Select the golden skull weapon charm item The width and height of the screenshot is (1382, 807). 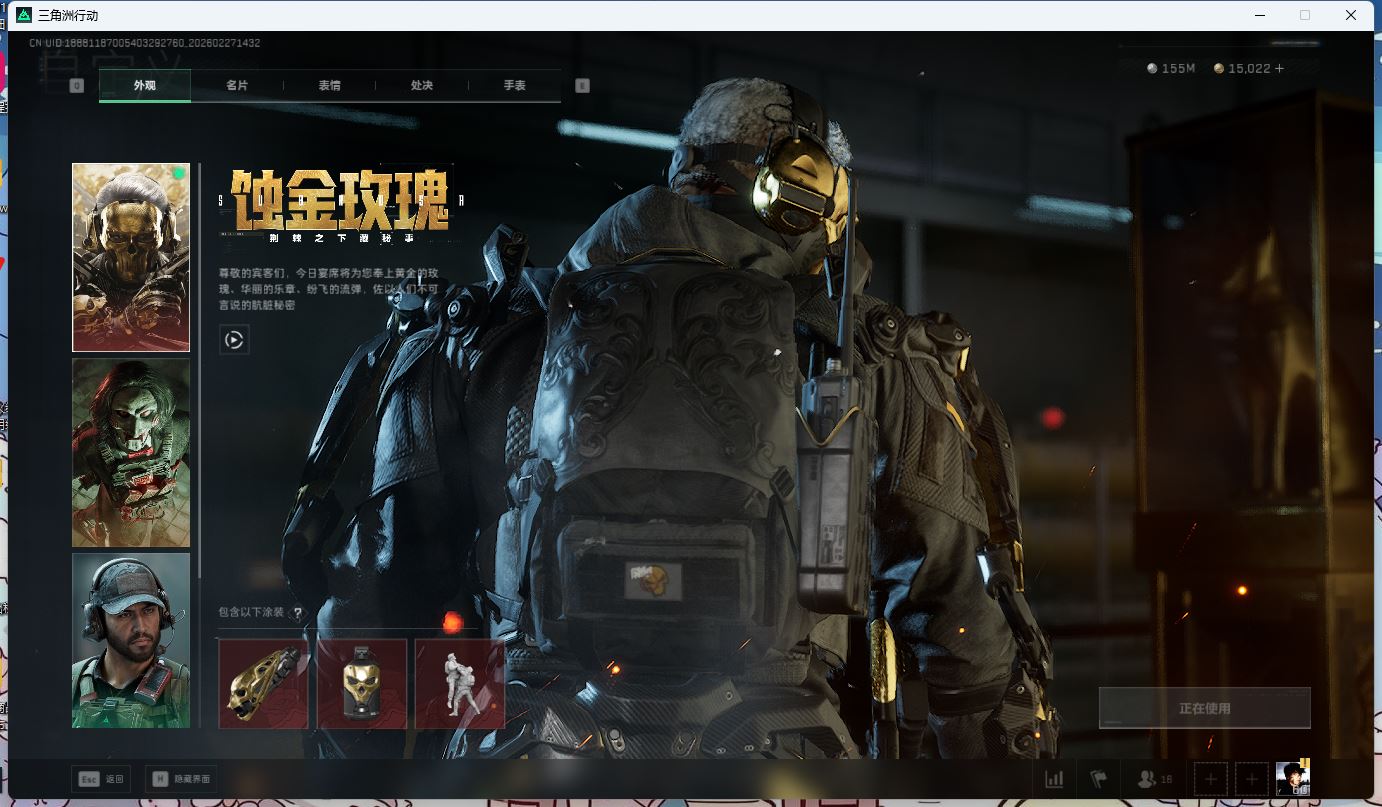(x=264, y=684)
